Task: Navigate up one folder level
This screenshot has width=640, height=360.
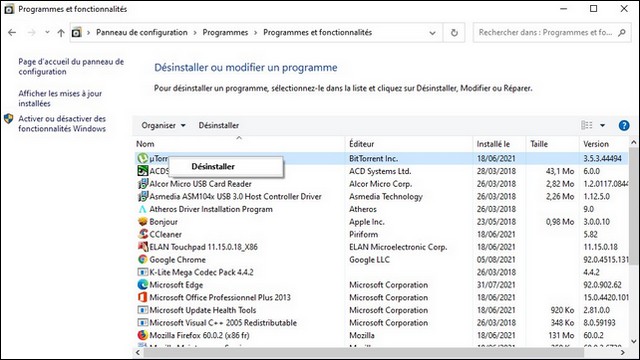Action: [61, 33]
